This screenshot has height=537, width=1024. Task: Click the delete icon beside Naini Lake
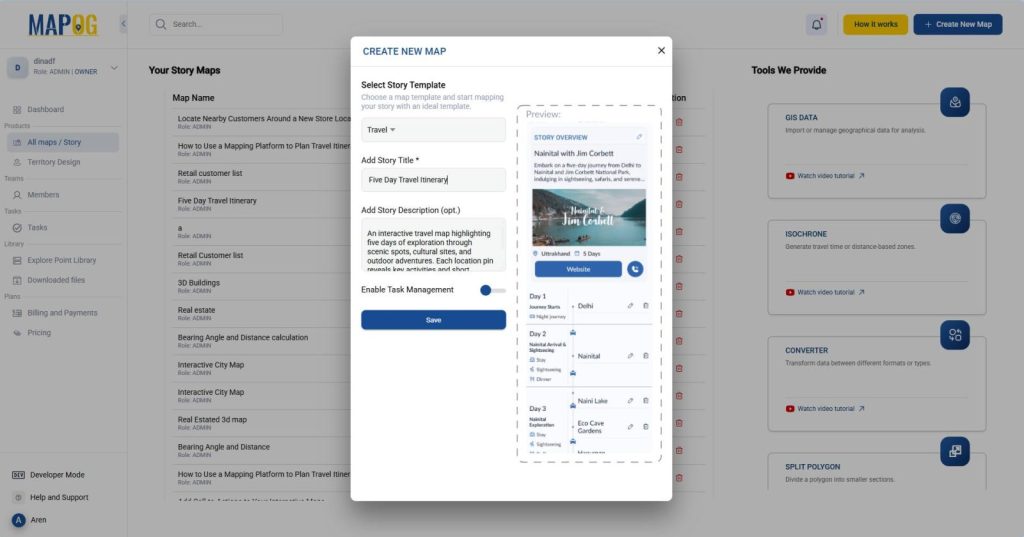[x=646, y=400]
